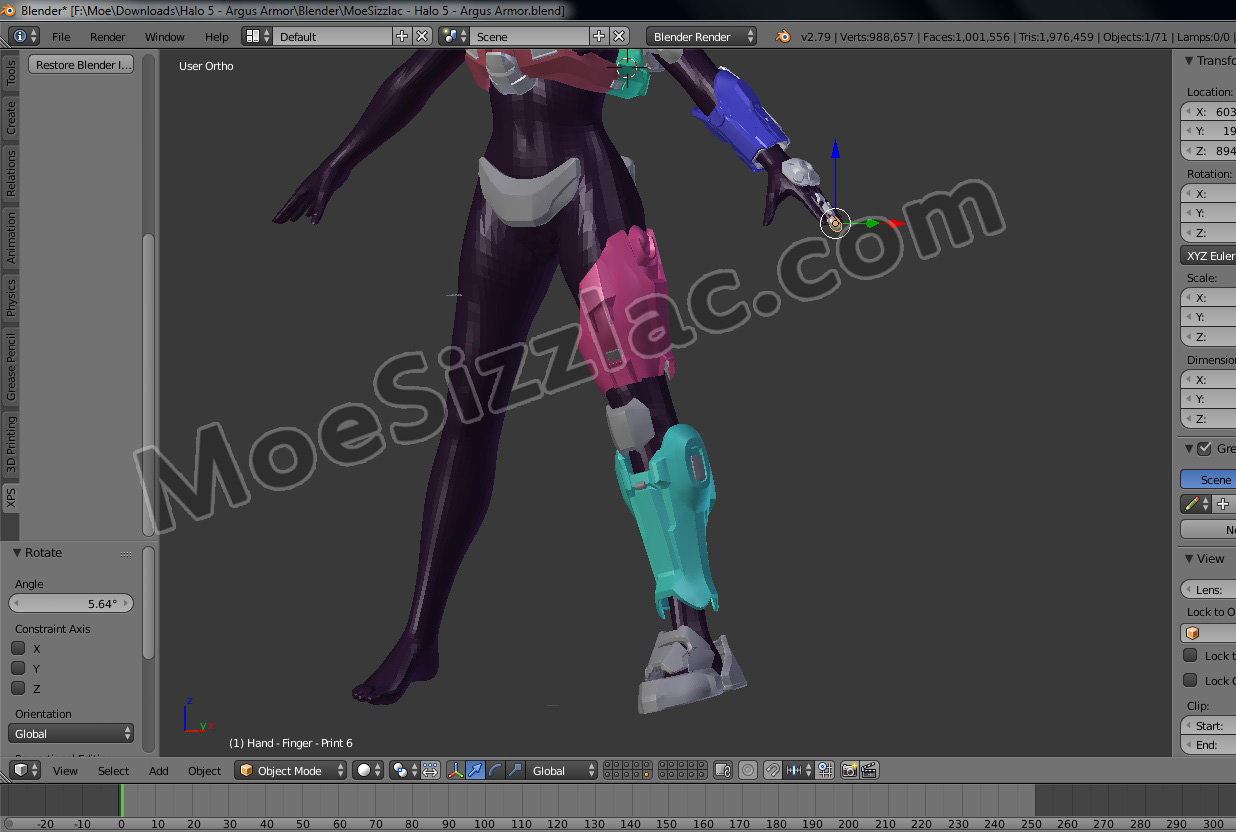The width and height of the screenshot is (1236, 832).
Task: Open the Global transform orientation dropdown in header
Action: pos(563,770)
